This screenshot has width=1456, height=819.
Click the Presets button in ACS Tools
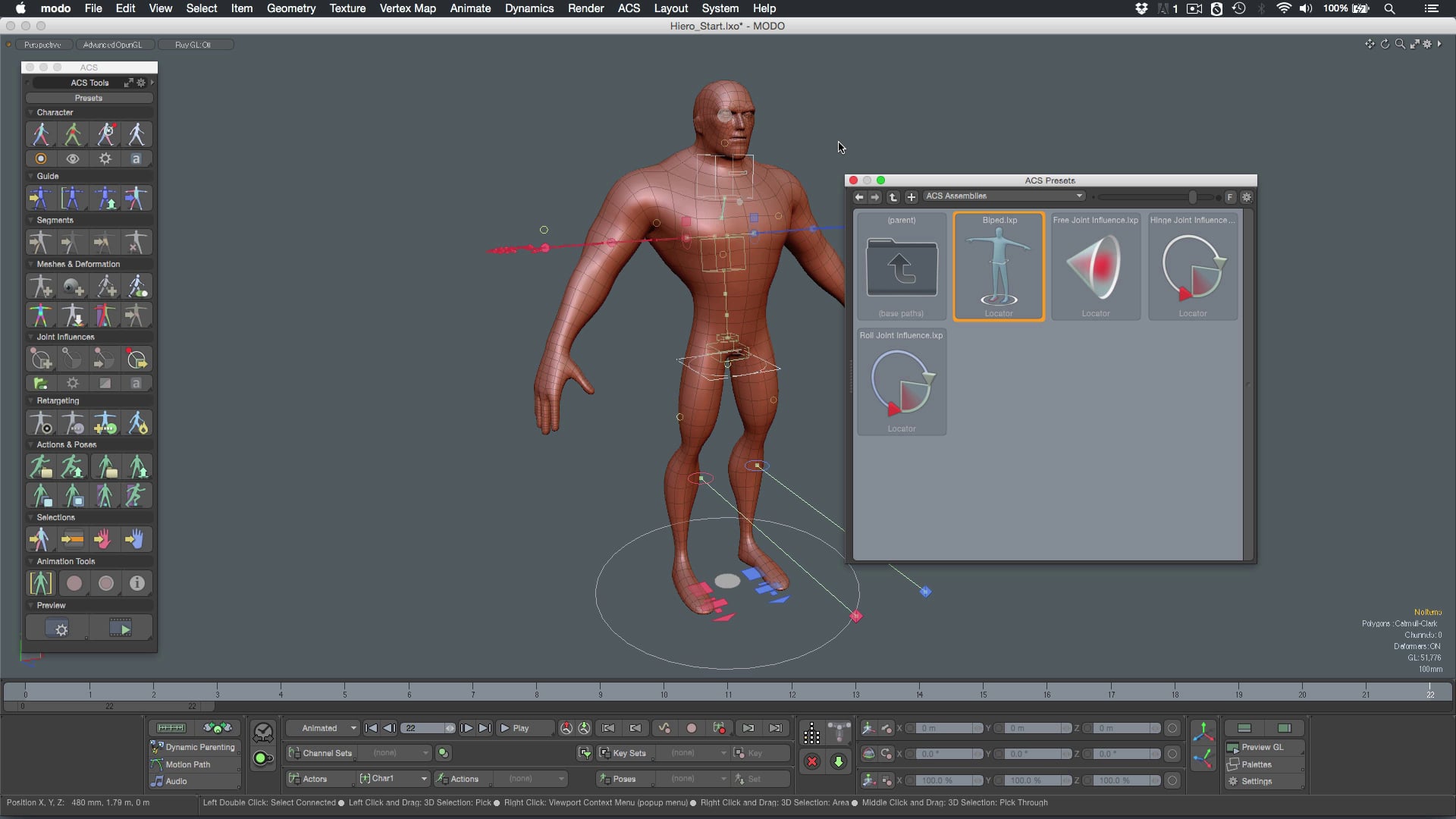click(x=89, y=98)
